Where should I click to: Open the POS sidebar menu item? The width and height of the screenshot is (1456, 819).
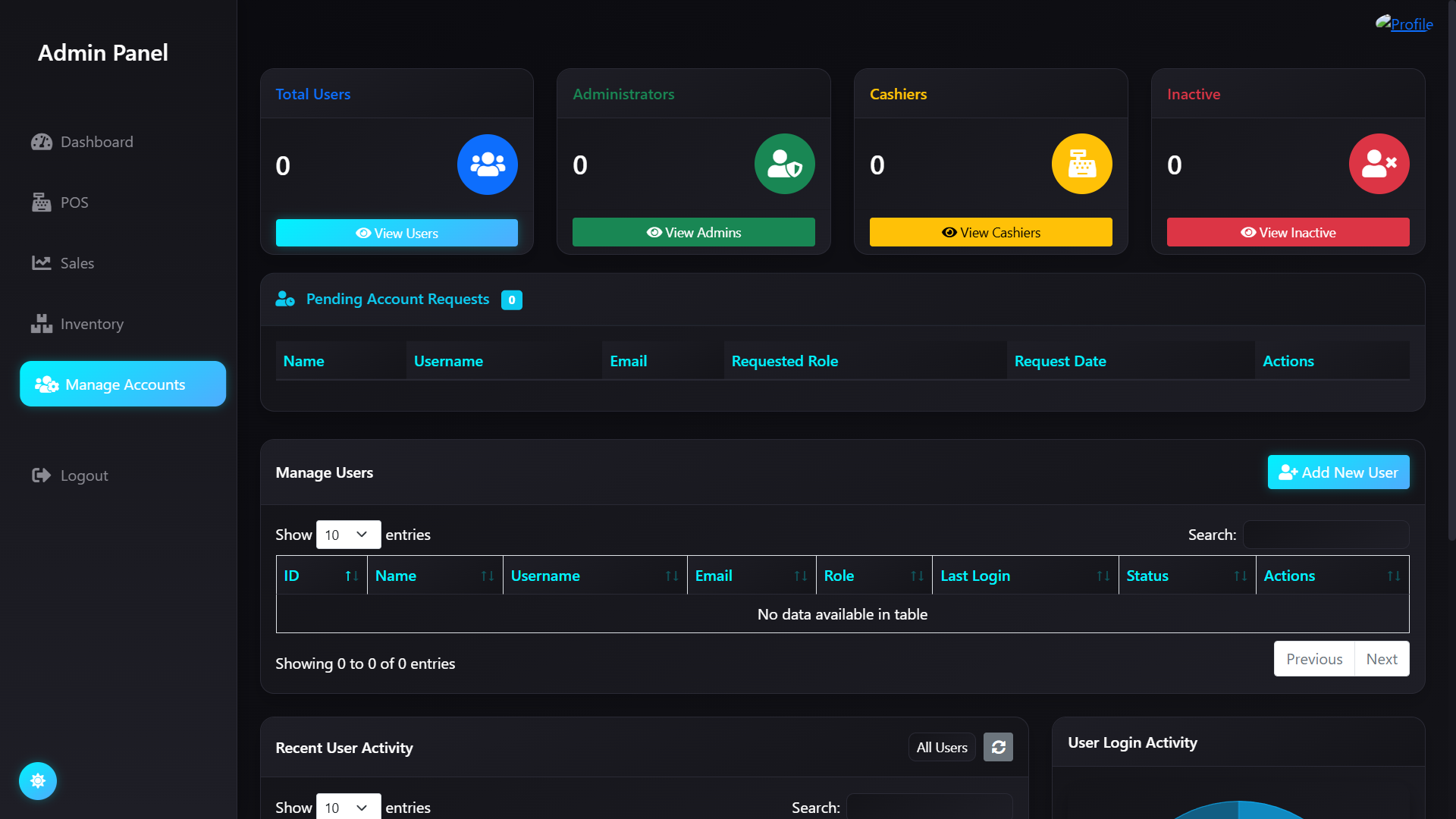tap(74, 202)
